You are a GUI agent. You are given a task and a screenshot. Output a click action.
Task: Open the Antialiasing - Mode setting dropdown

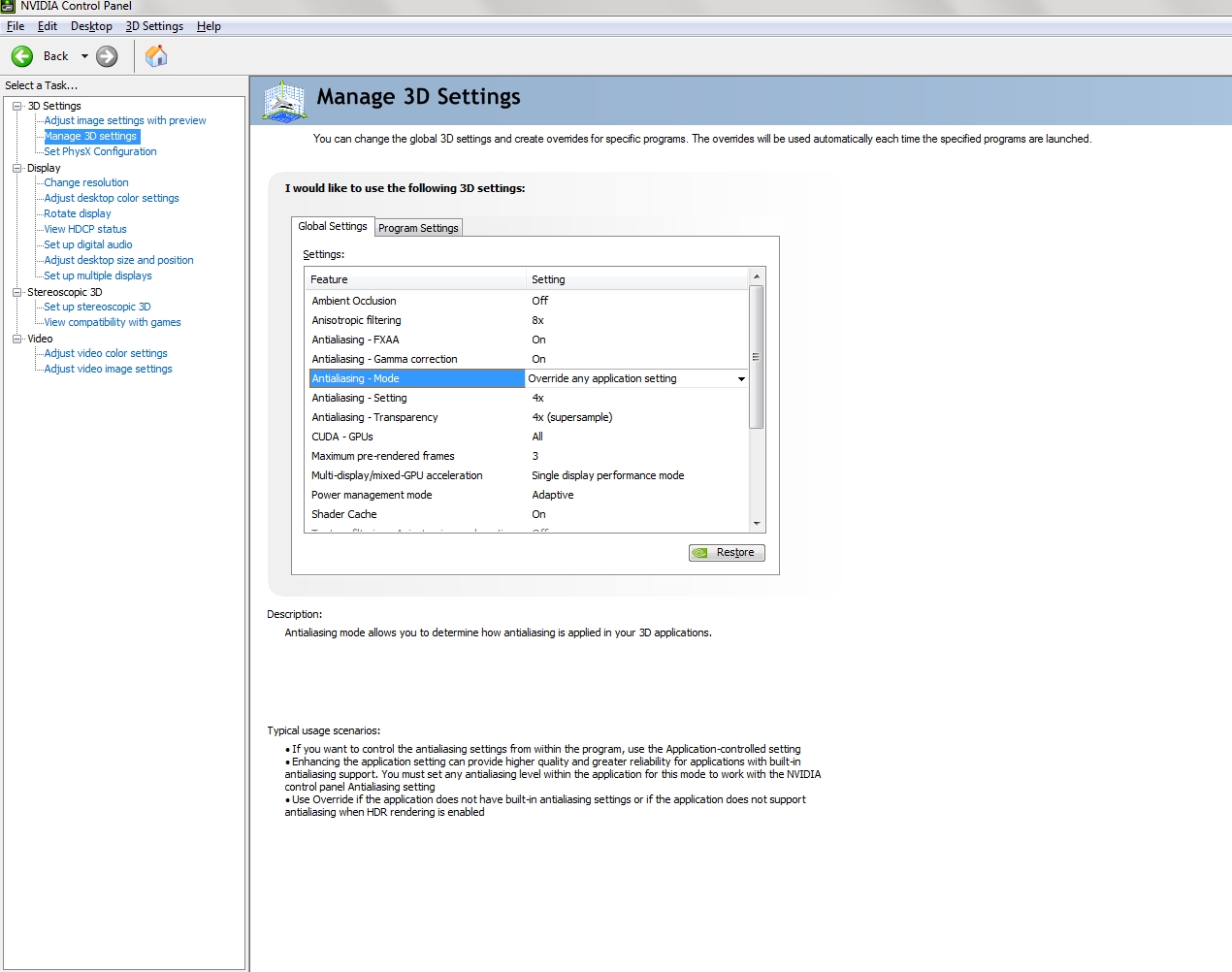(x=741, y=378)
